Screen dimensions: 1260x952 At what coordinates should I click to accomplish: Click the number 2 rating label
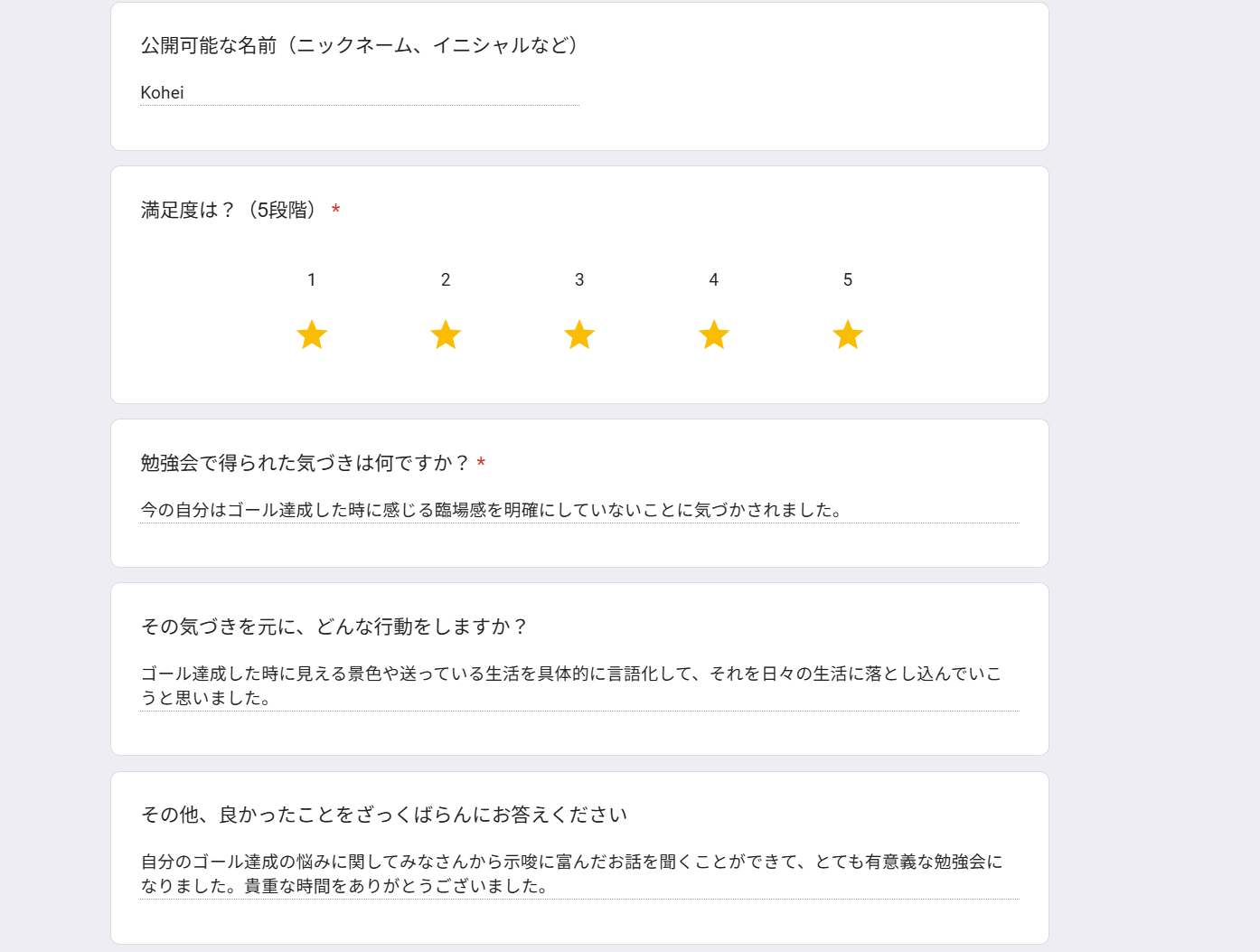click(x=446, y=280)
